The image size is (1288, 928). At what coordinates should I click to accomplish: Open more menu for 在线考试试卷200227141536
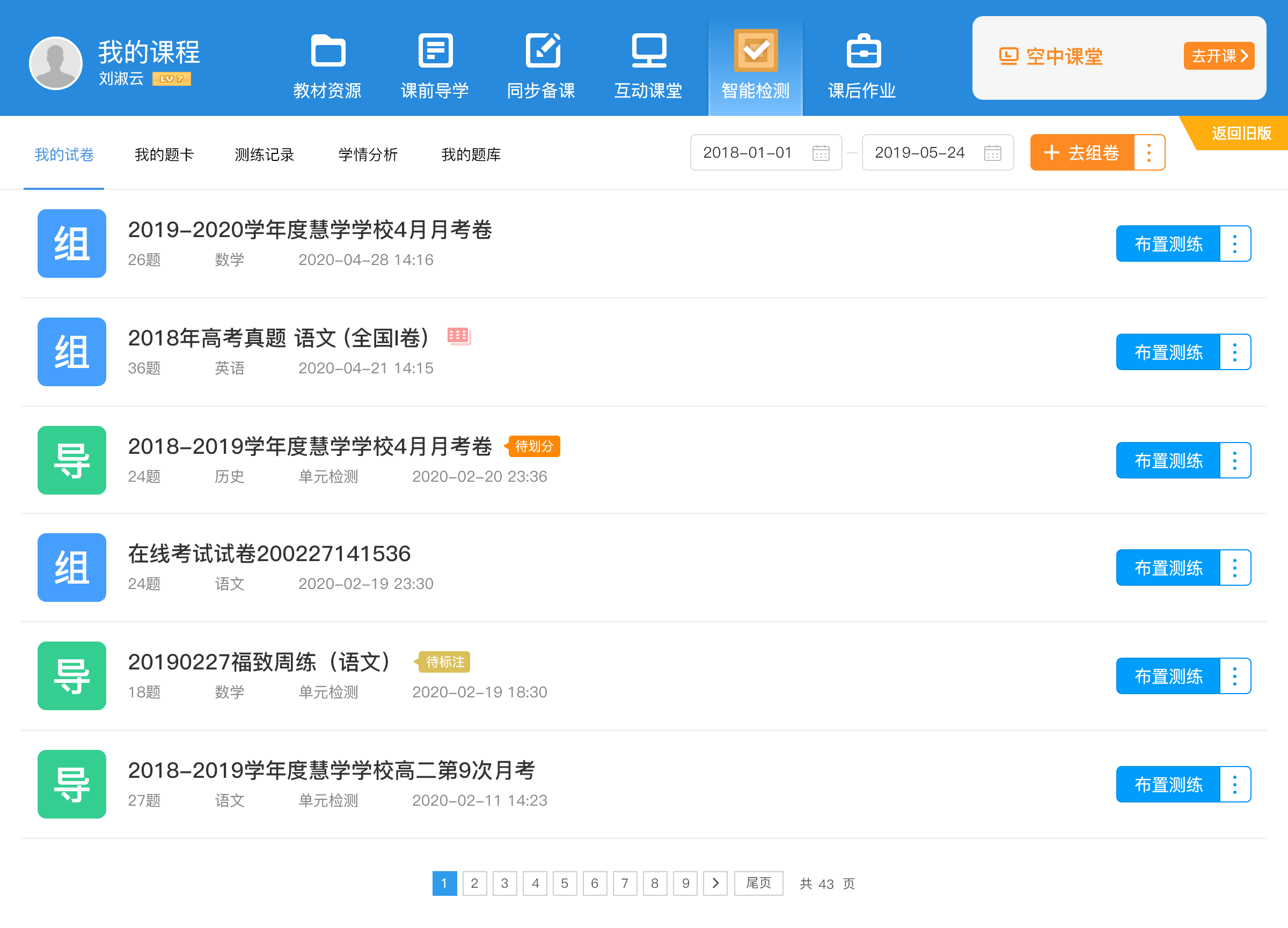(1235, 568)
